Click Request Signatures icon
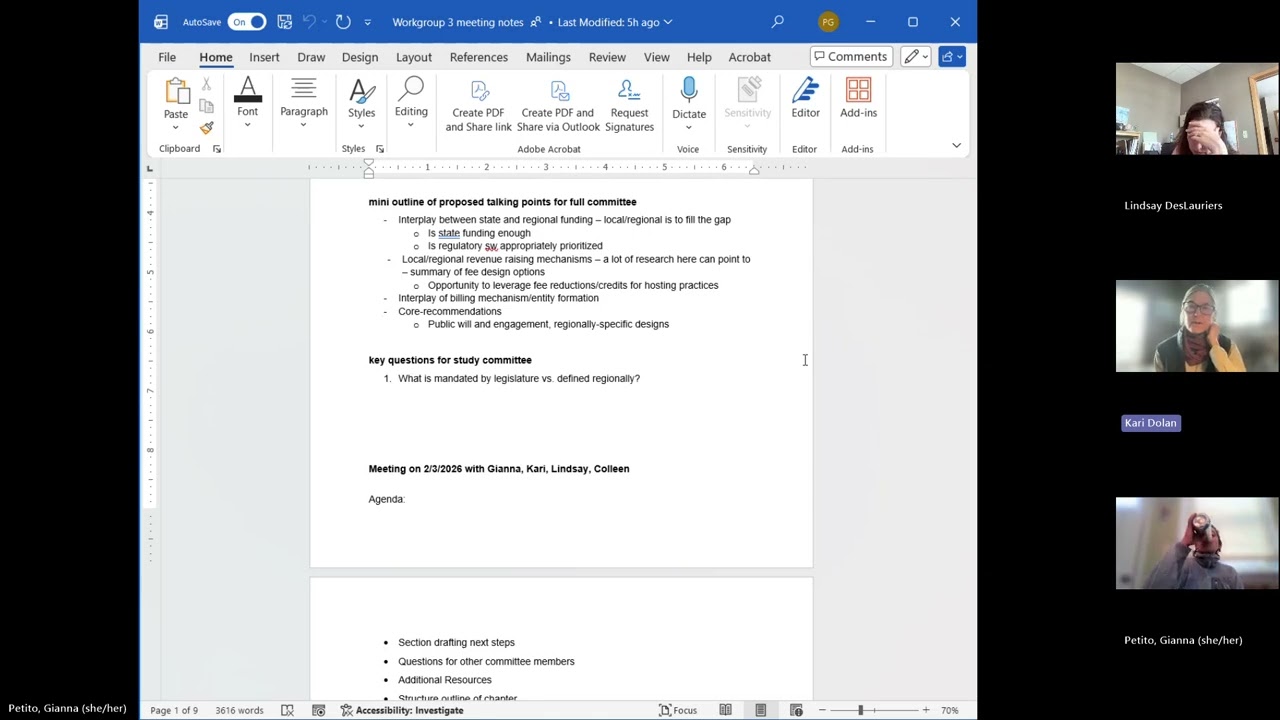The width and height of the screenshot is (1280, 720). [x=629, y=105]
